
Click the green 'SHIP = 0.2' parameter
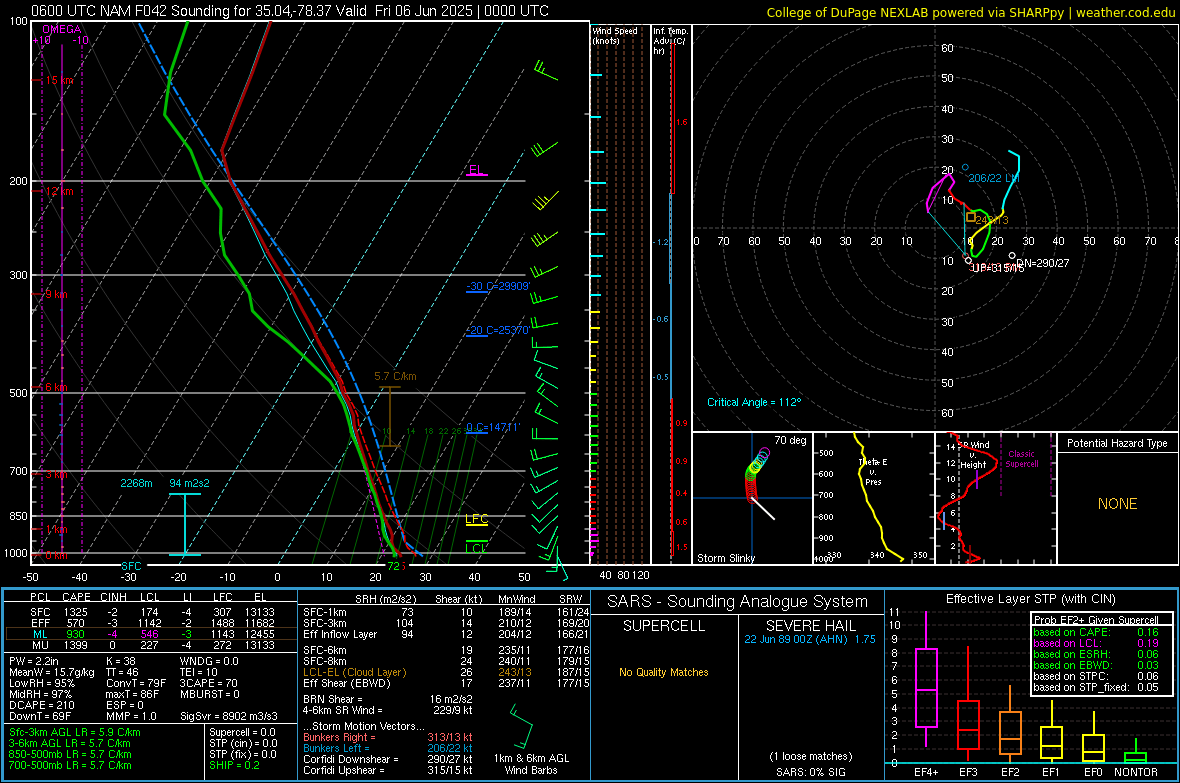234,765
